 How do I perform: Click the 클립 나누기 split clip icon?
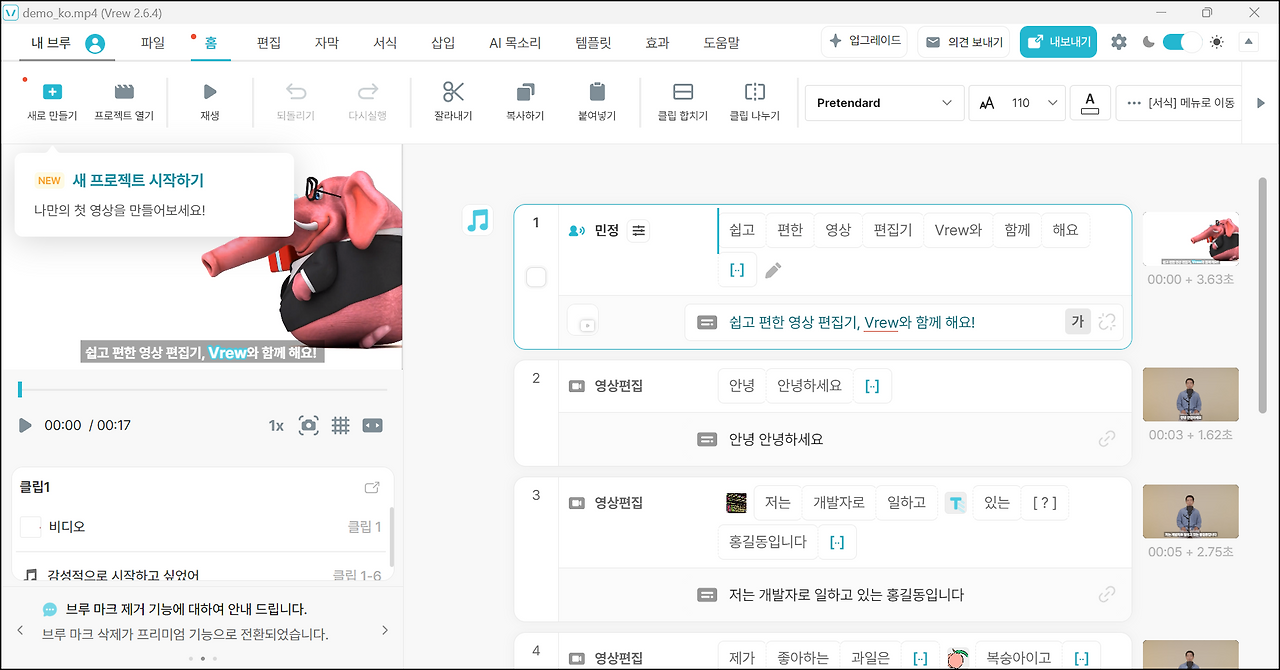pos(755,92)
